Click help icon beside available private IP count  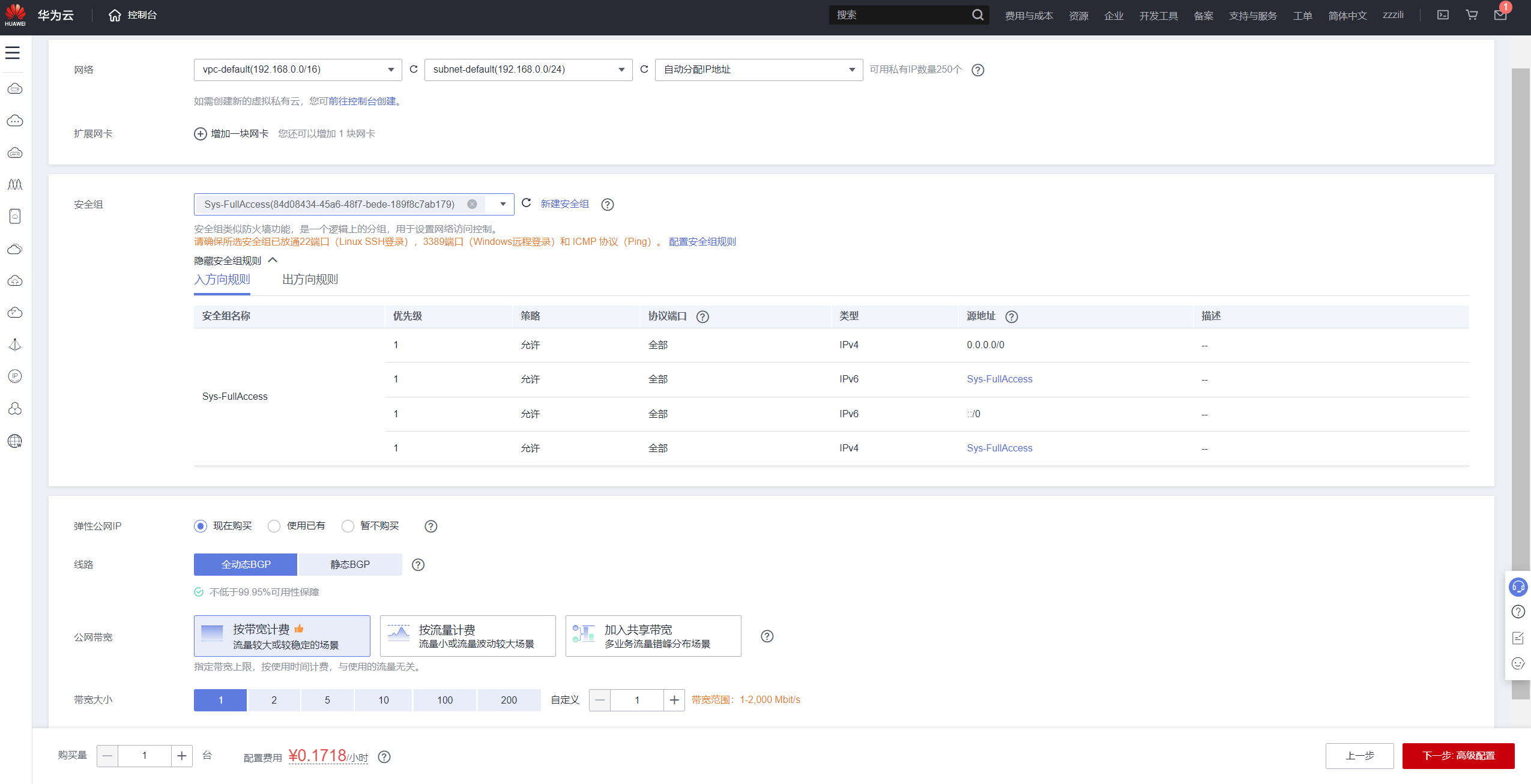coord(978,70)
